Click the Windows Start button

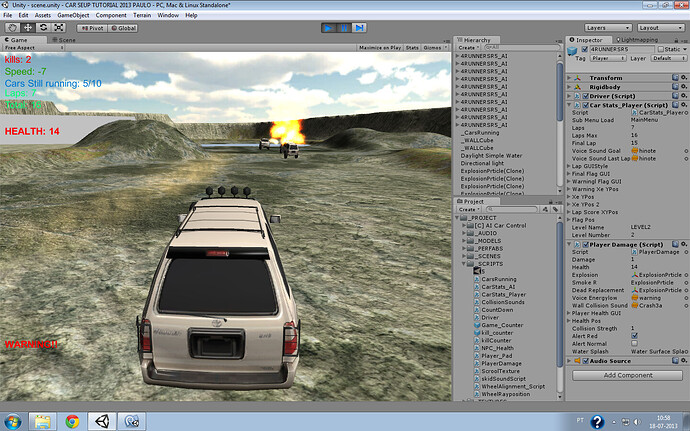coord(12,421)
